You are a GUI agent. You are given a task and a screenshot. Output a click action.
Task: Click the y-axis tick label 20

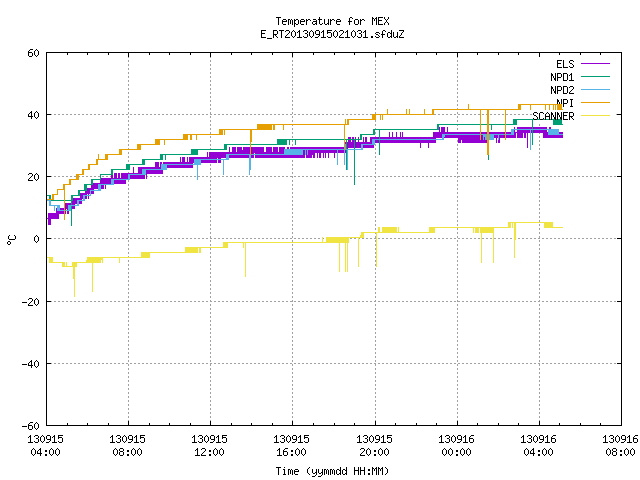33,177
